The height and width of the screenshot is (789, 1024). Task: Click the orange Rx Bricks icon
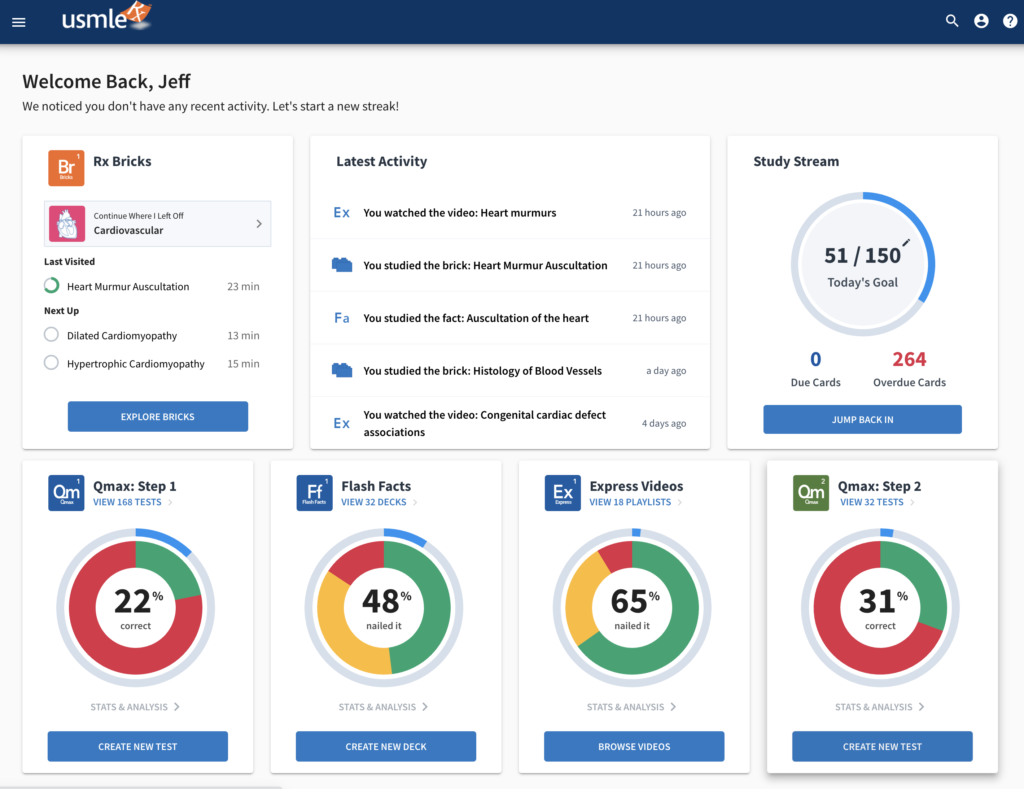point(66,168)
